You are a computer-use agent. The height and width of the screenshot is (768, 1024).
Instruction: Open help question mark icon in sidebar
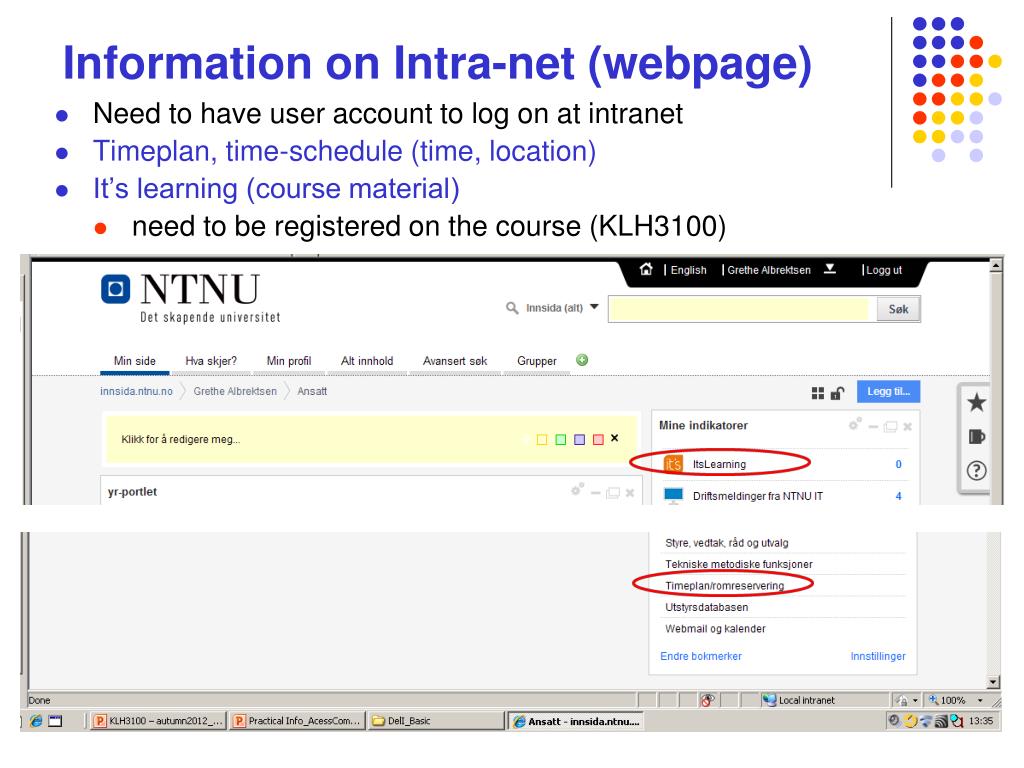pos(976,470)
